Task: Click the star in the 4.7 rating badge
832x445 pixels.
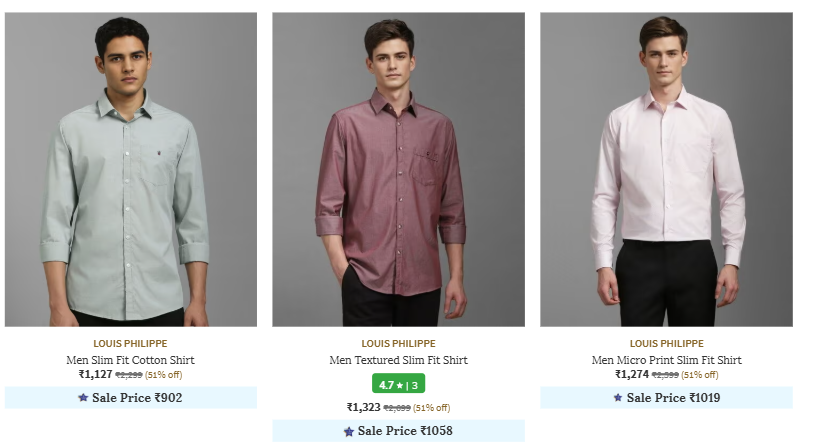Action: coord(402,384)
